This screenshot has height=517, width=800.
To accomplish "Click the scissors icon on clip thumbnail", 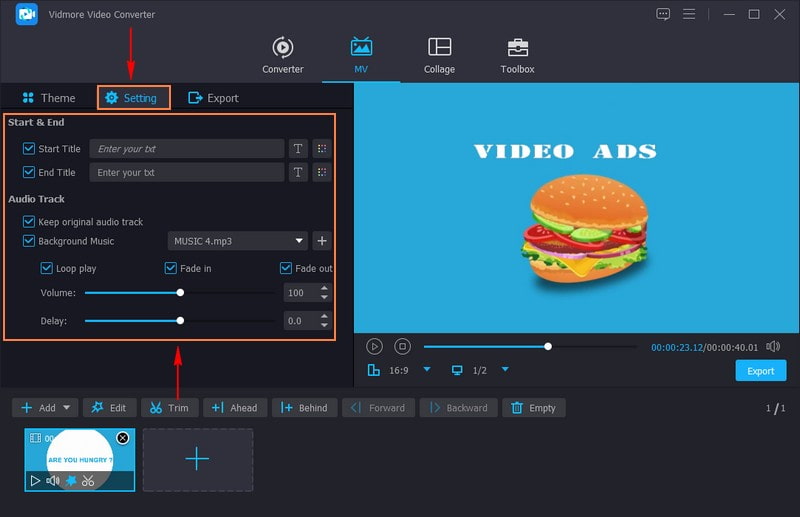I will (x=88, y=481).
